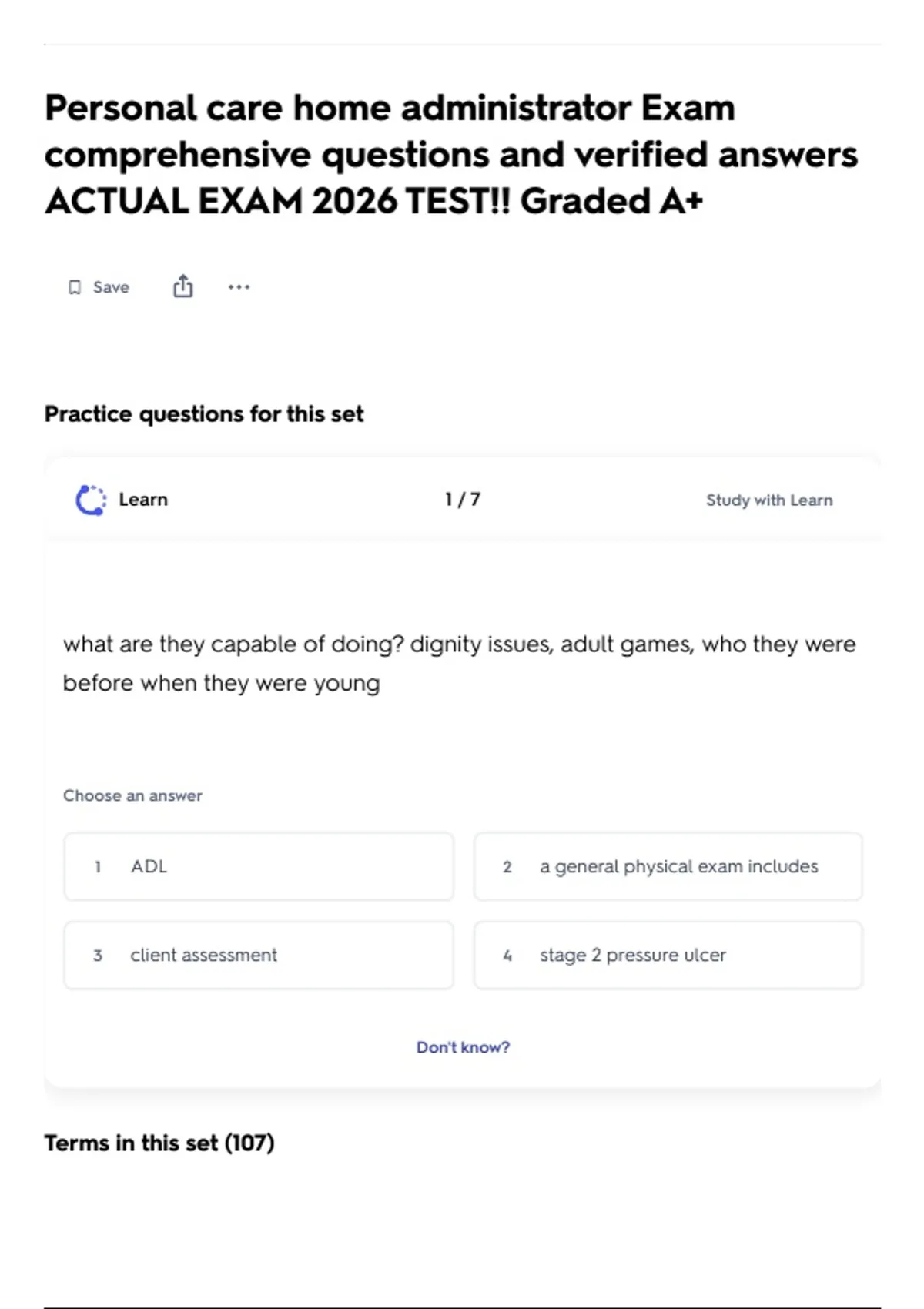Screen dimensions: 924x1309
Task: Click the Learn mode circular icon
Action: click(x=91, y=500)
